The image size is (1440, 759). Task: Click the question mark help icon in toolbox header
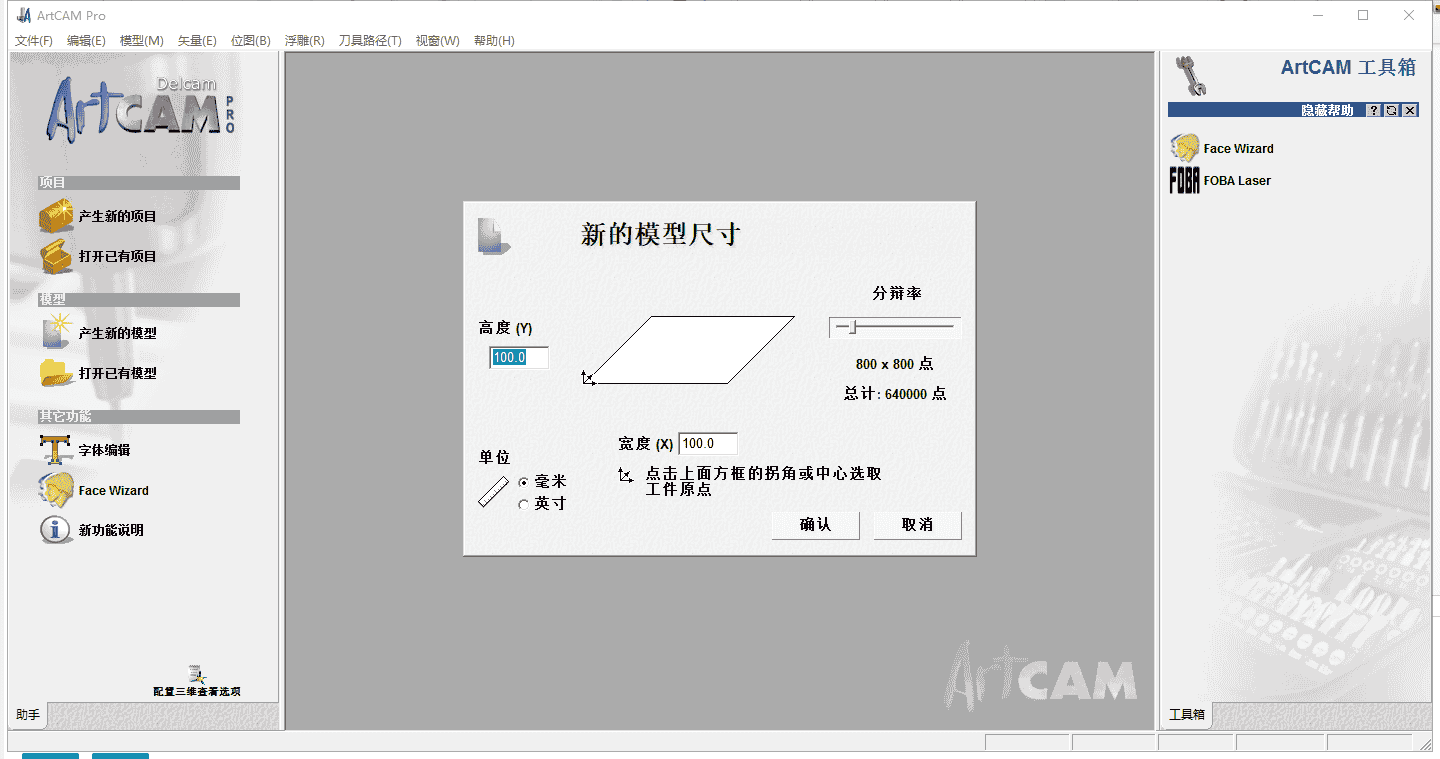point(1374,110)
